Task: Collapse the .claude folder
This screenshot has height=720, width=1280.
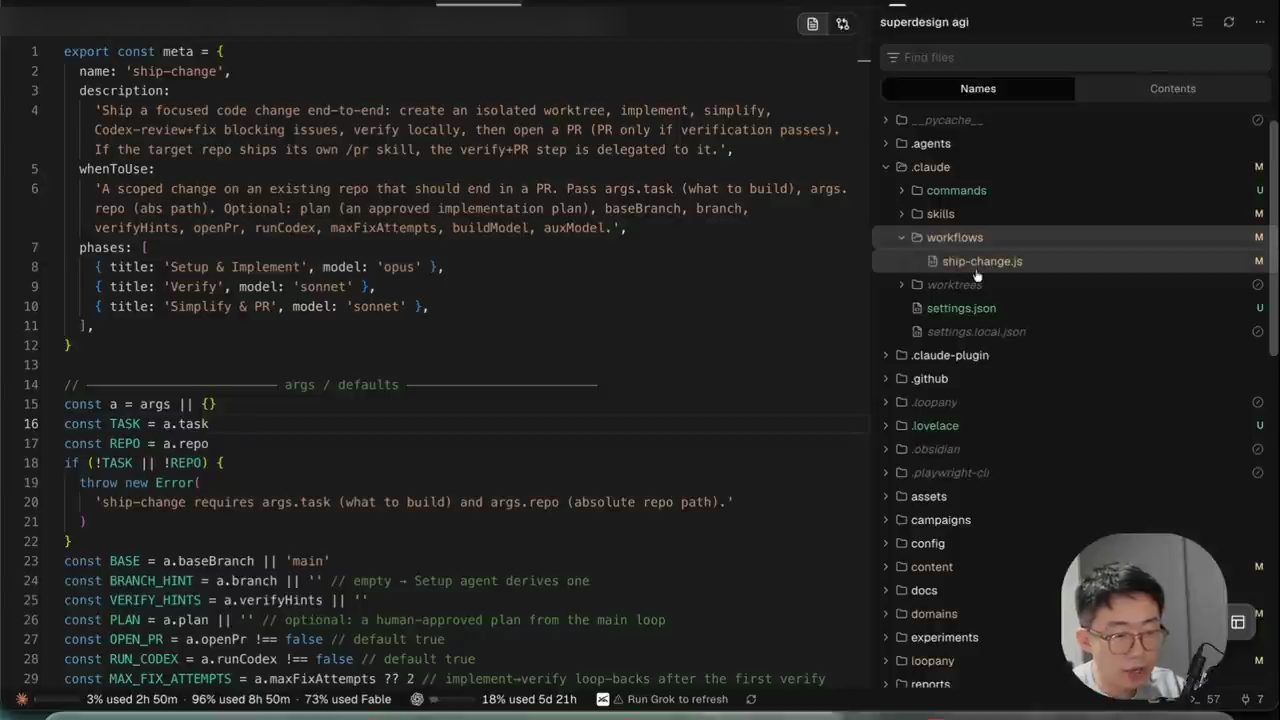Action: 886,167
